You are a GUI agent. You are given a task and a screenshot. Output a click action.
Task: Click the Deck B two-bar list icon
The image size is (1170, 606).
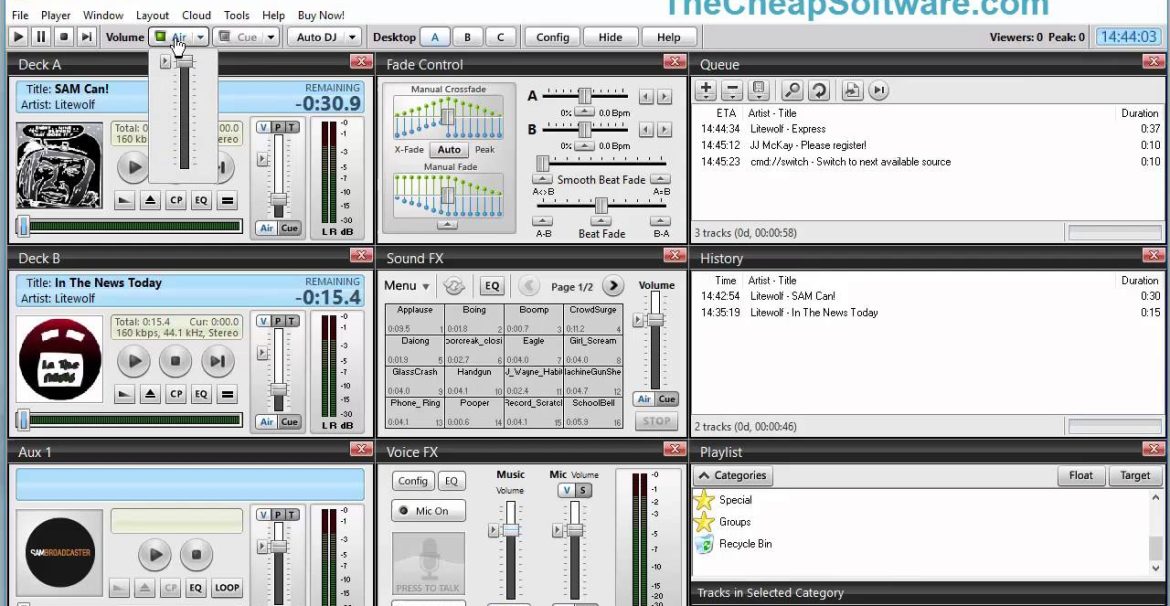click(x=227, y=394)
